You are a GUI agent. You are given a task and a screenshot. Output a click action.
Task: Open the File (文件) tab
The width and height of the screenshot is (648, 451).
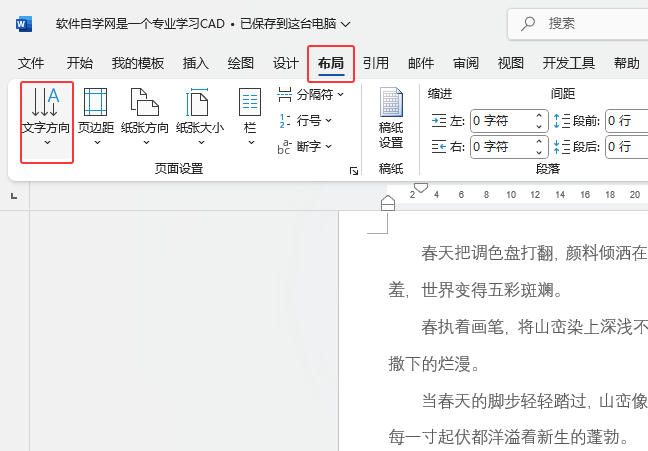point(31,63)
